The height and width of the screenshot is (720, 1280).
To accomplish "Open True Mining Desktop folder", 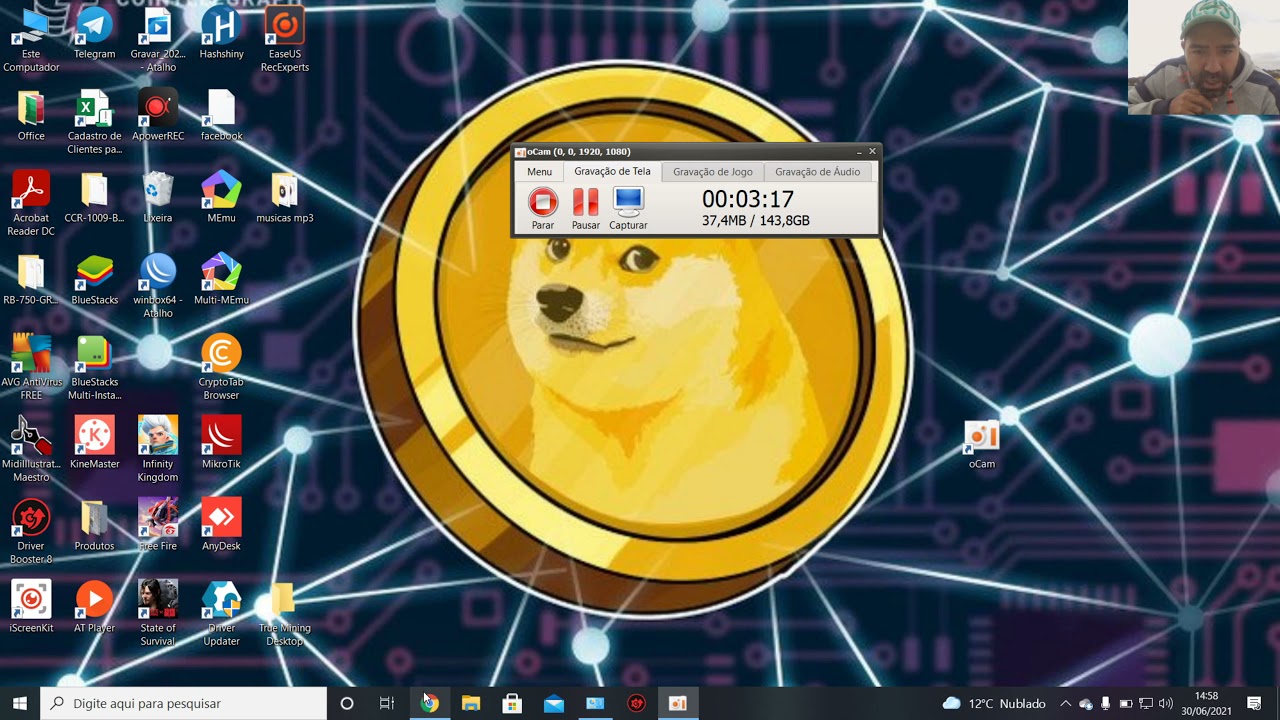I will click(285, 614).
